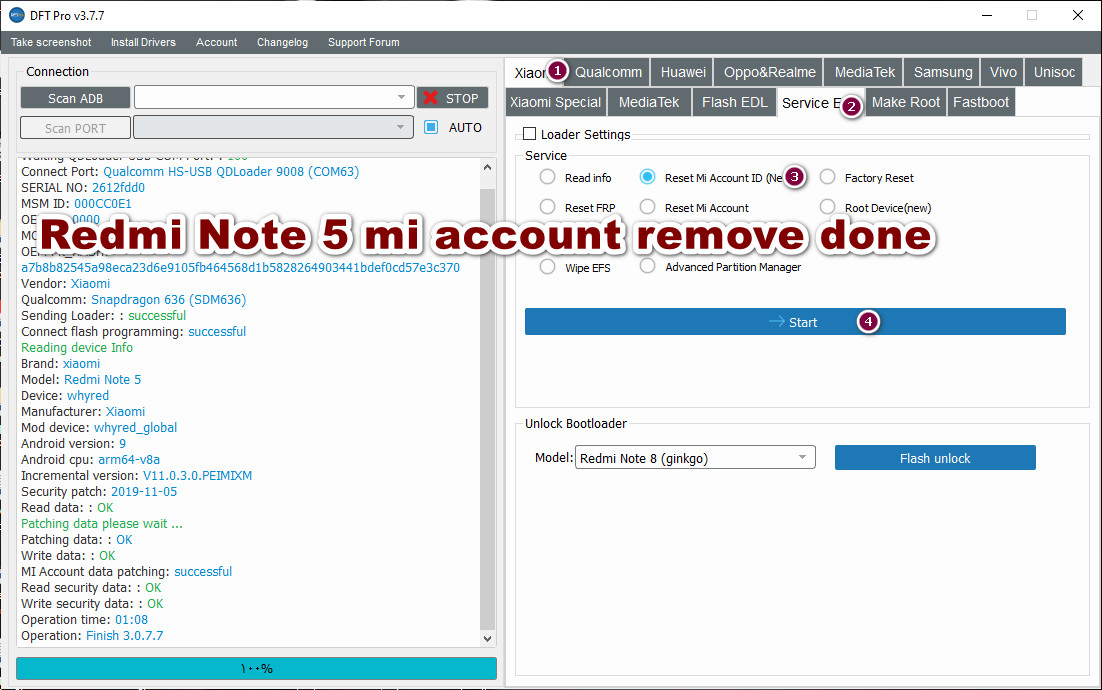Click the '2019-11-05' security patch value
Image resolution: width=1102 pixels, height=690 pixels.
[x=144, y=492]
